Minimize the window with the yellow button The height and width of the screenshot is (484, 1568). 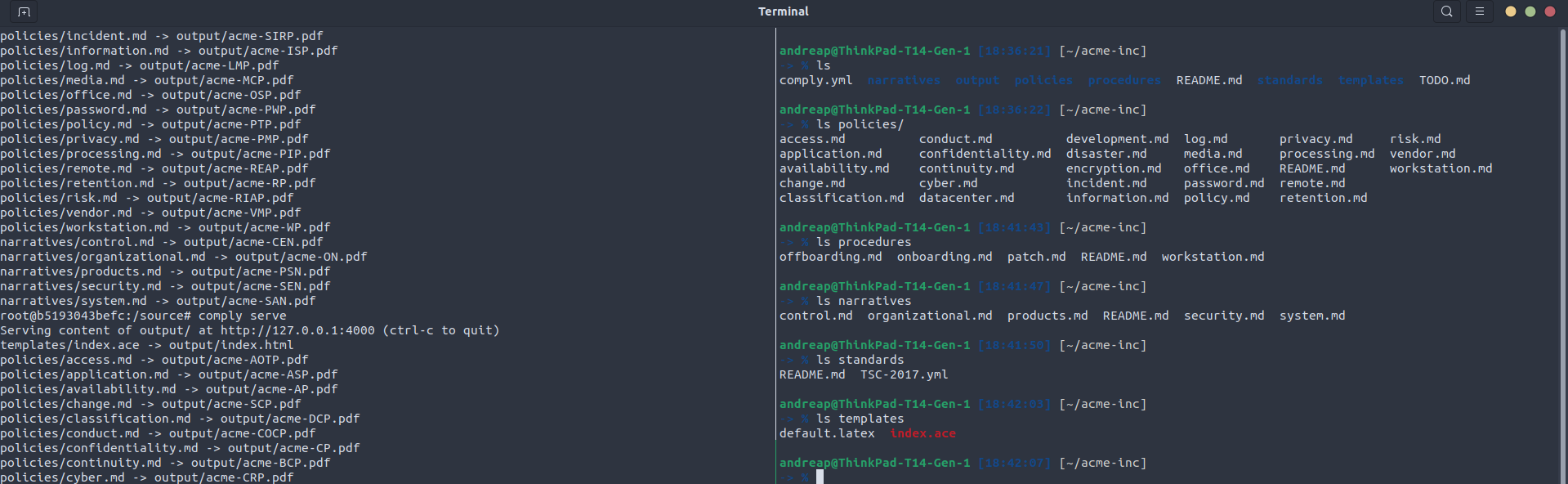[1510, 11]
